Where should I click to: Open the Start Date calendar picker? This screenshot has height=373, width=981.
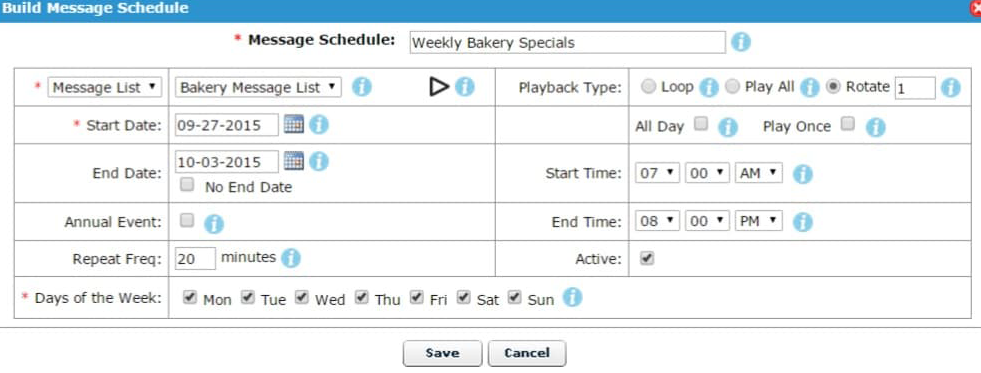point(293,124)
